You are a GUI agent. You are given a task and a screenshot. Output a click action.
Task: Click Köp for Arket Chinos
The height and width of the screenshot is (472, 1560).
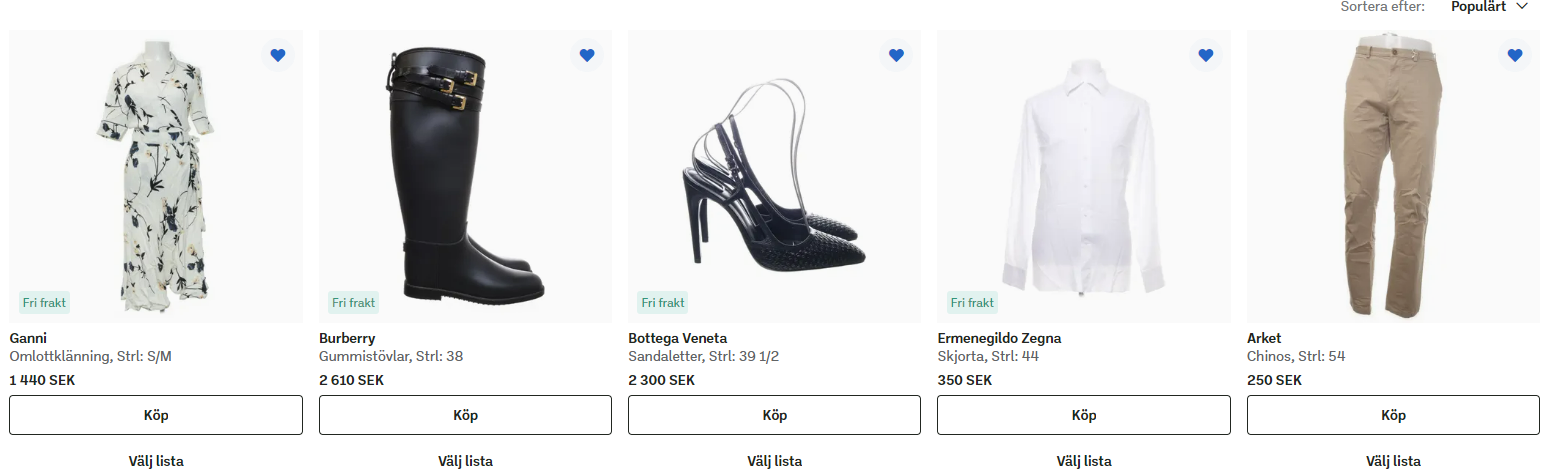(1393, 415)
